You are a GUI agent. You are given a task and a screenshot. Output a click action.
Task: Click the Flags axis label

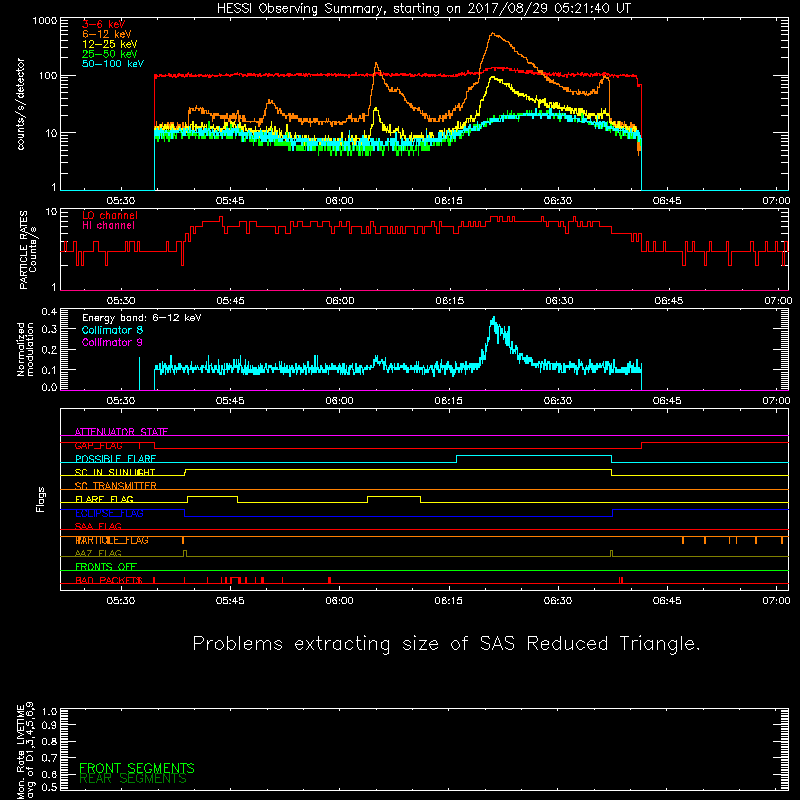(40, 499)
